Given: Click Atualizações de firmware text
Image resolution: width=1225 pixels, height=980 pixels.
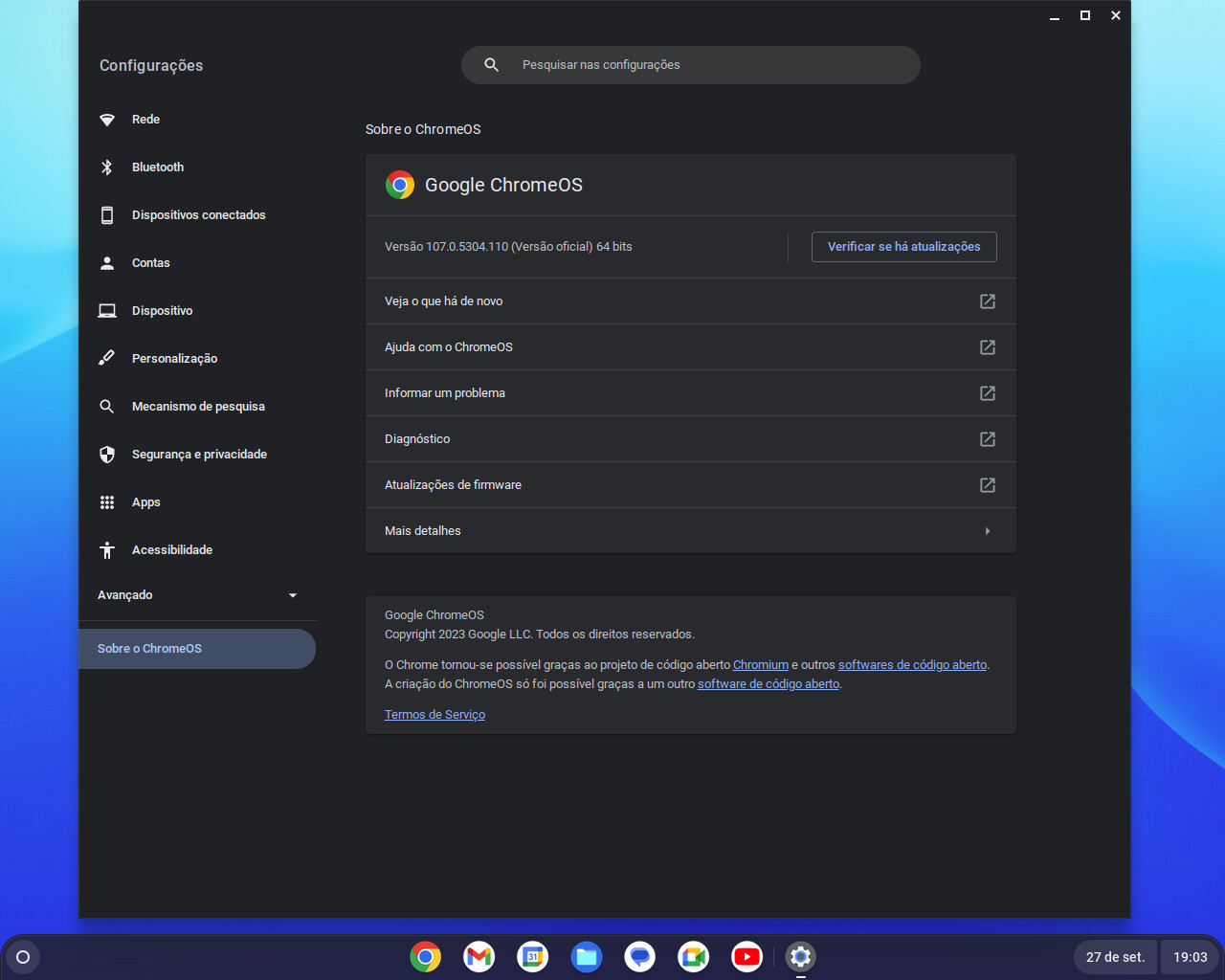Looking at the screenshot, I should click(453, 485).
